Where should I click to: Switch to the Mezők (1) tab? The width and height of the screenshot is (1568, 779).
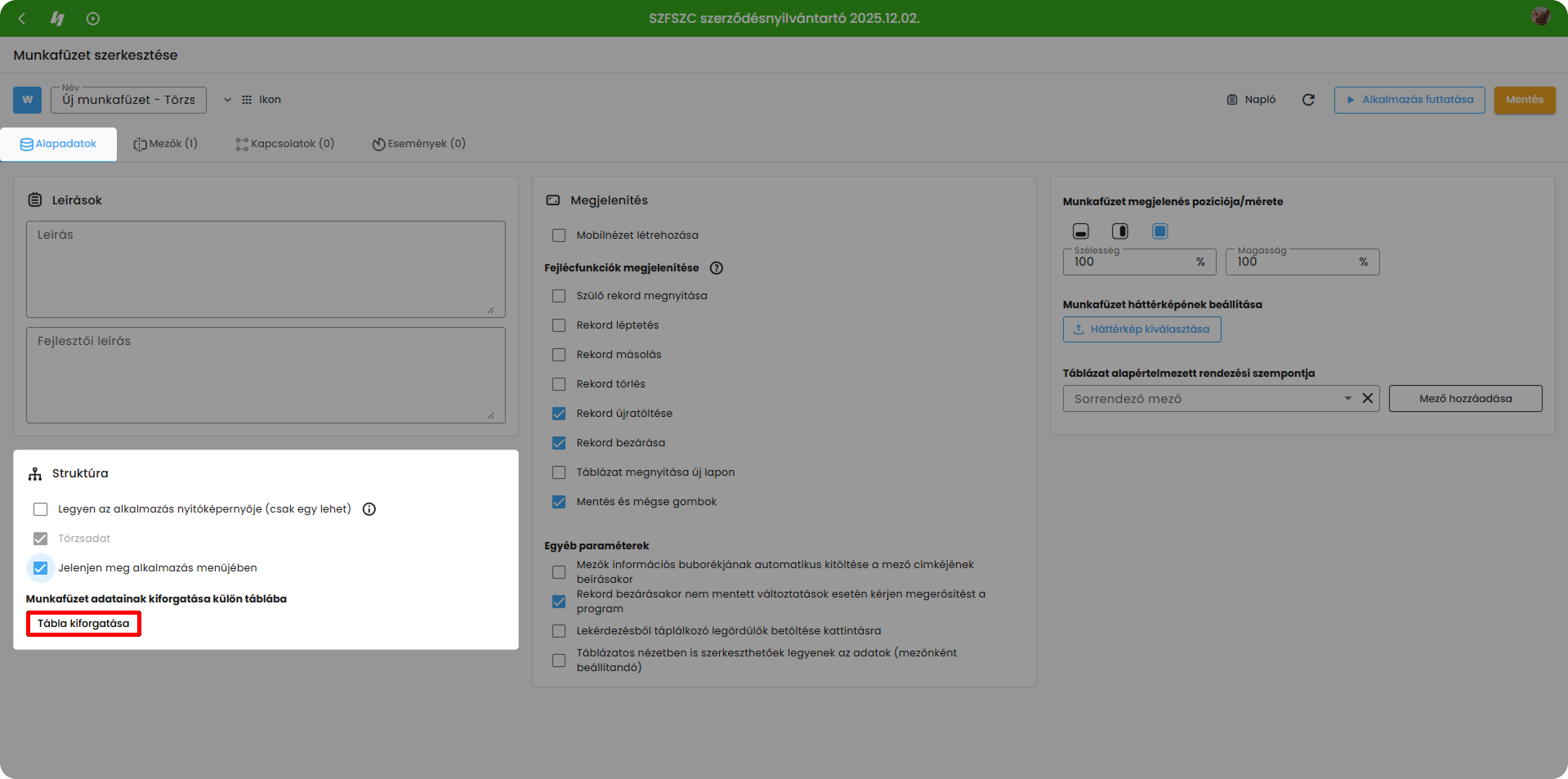coord(166,144)
